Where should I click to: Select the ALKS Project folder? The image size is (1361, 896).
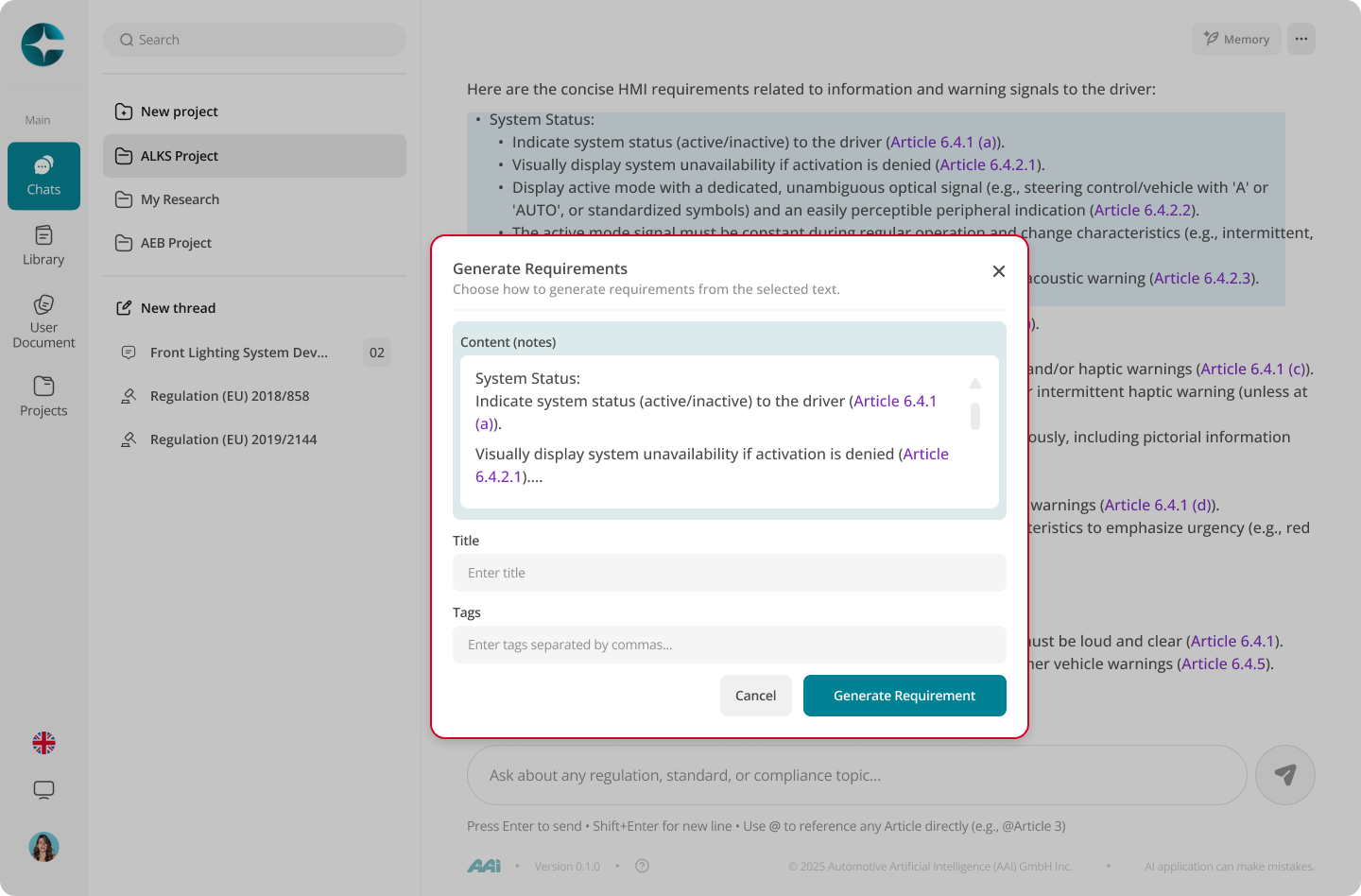click(254, 156)
